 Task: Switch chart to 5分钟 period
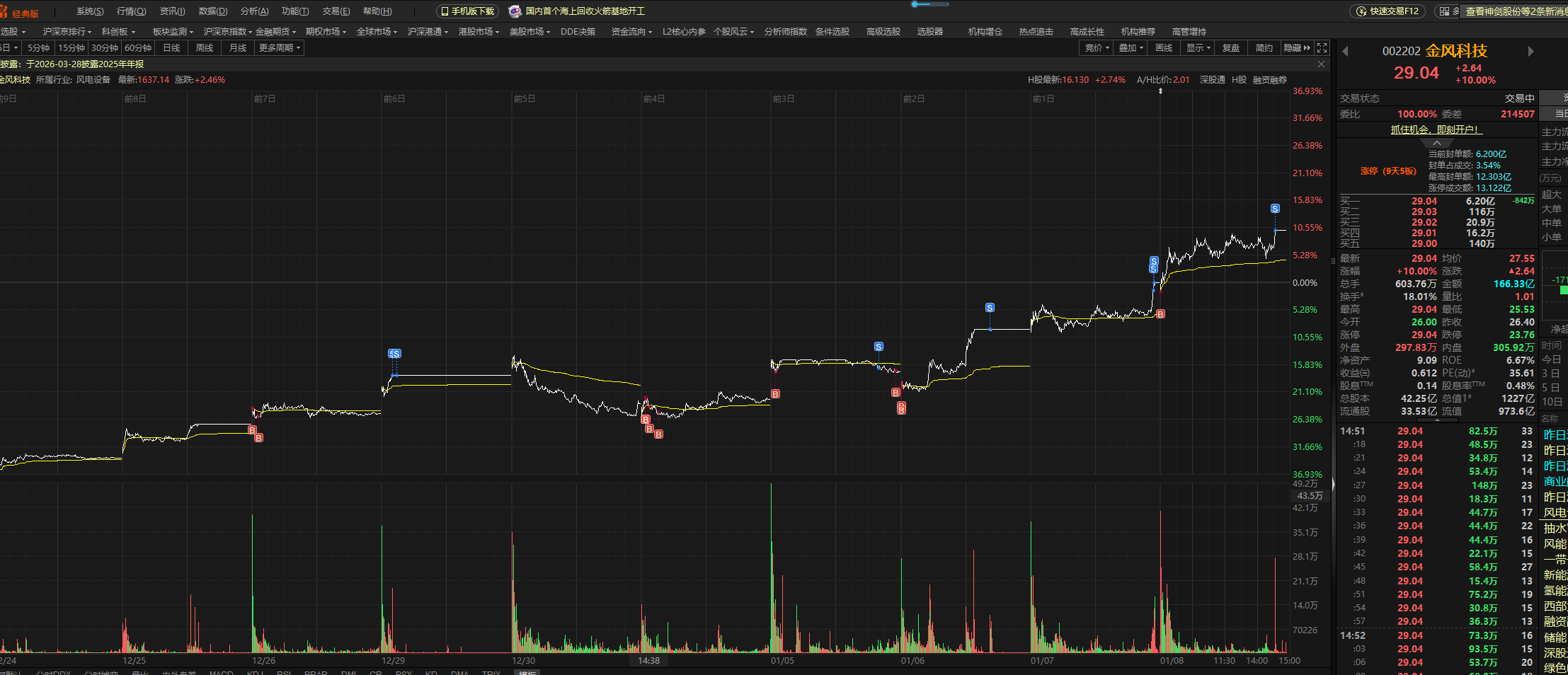point(39,48)
